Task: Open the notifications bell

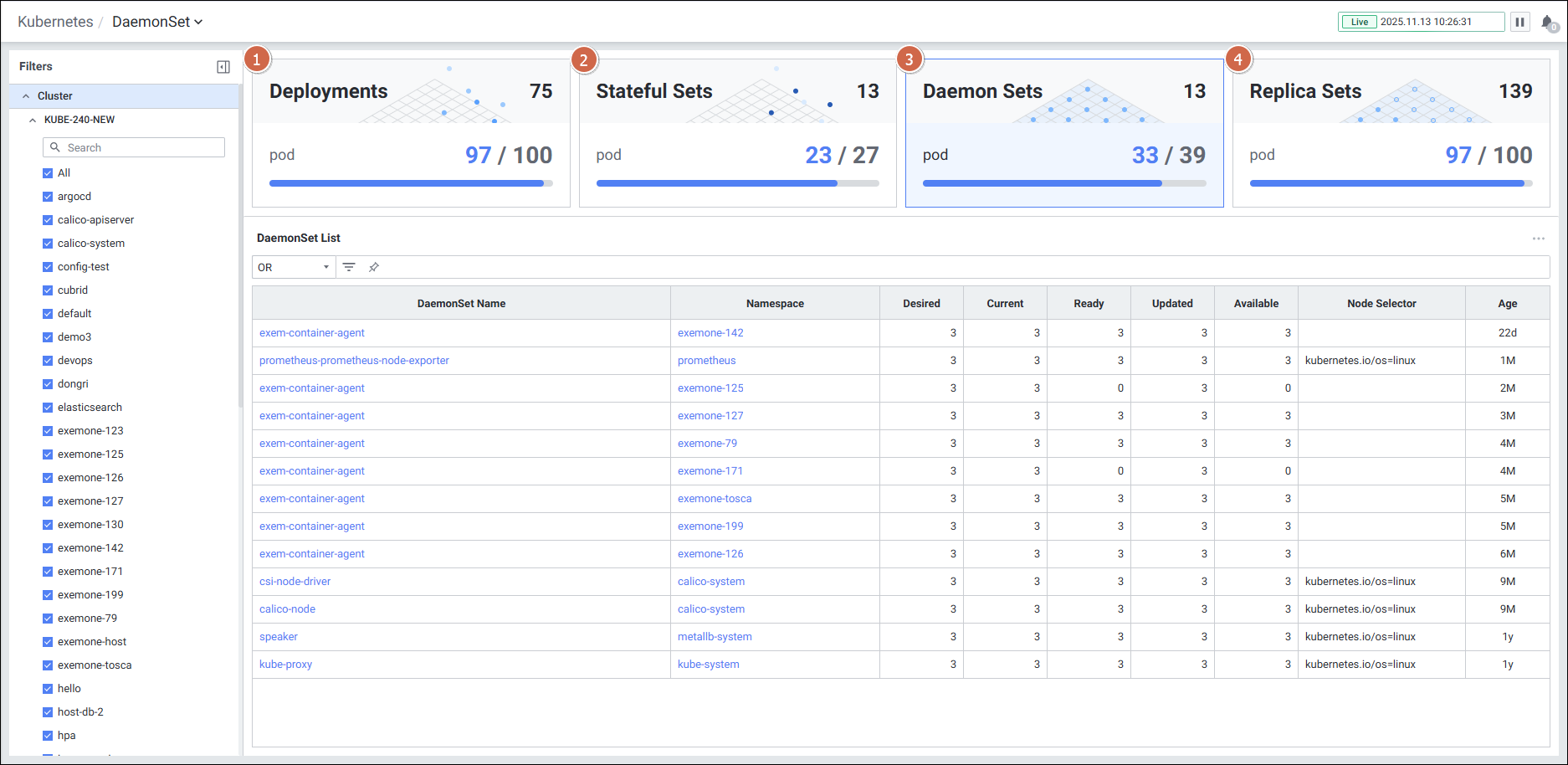Action: coord(1548,23)
